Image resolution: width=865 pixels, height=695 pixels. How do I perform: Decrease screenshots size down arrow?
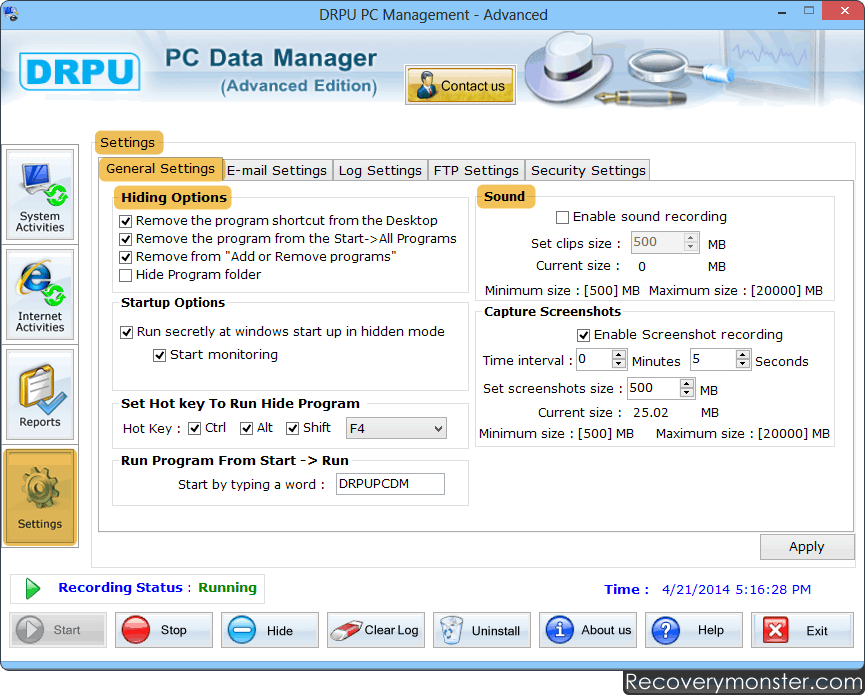pyautogui.click(x=687, y=393)
